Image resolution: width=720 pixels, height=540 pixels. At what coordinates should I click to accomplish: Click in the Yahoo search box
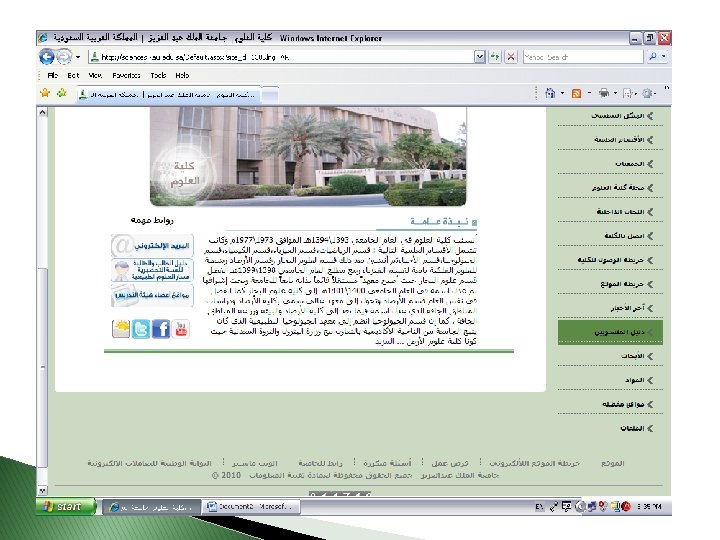[x=582, y=57]
